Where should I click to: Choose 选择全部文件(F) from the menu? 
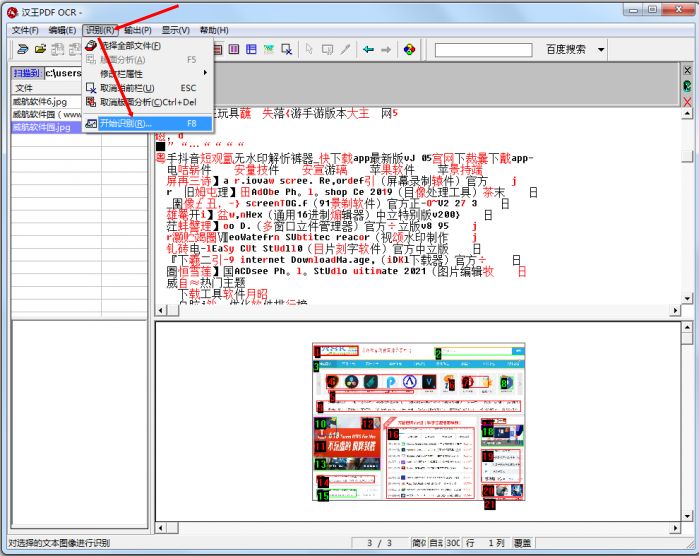(148, 45)
